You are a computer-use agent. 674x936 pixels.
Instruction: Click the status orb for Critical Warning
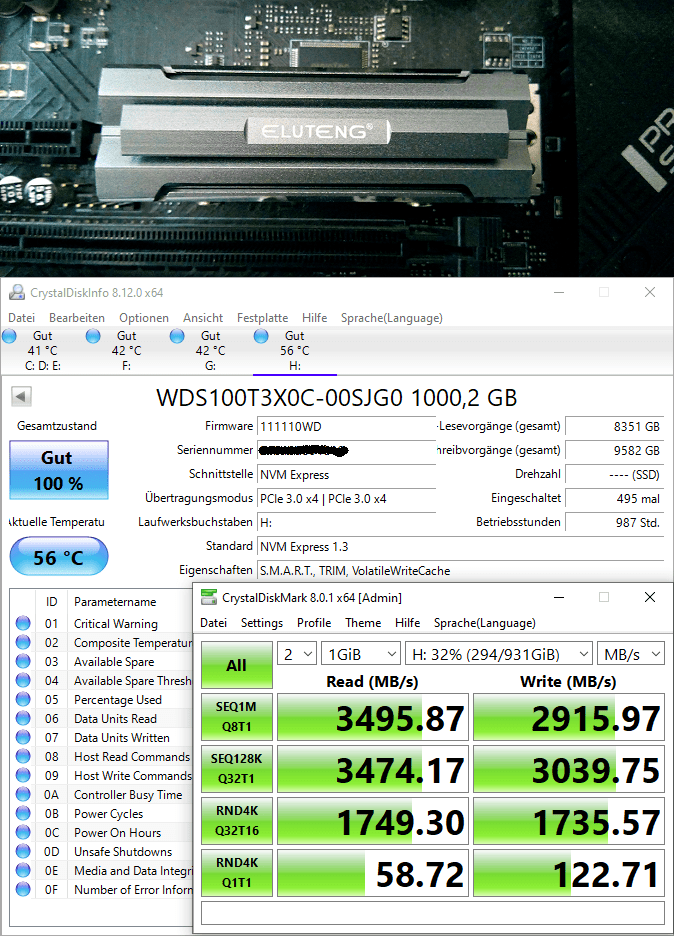23,623
